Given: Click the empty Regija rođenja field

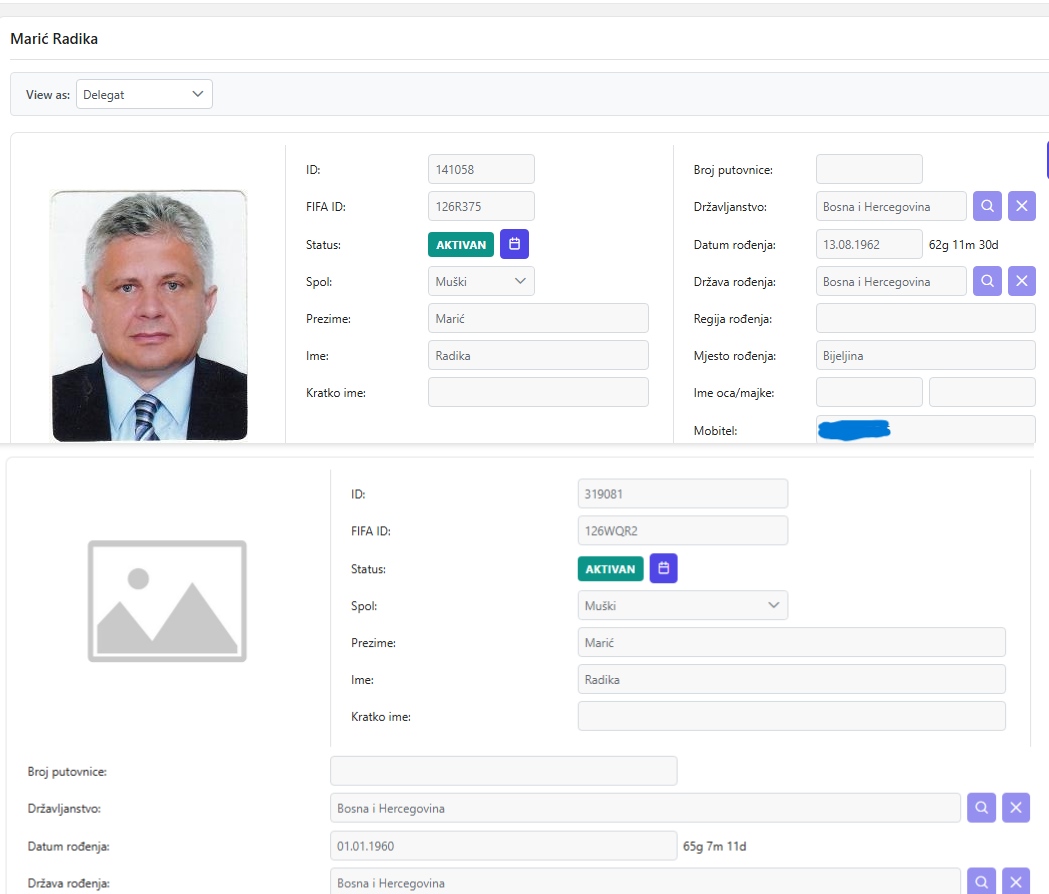Looking at the screenshot, I should (925, 319).
